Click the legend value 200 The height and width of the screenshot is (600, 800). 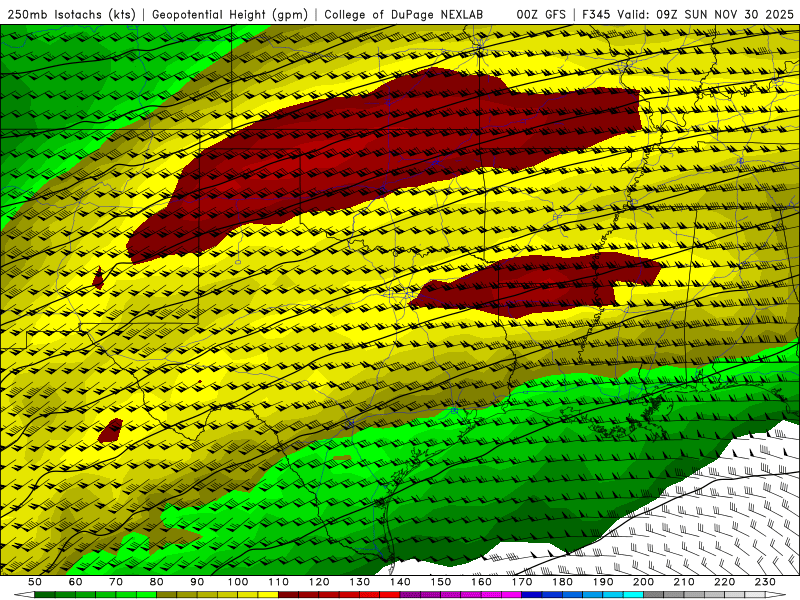click(x=643, y=582)
